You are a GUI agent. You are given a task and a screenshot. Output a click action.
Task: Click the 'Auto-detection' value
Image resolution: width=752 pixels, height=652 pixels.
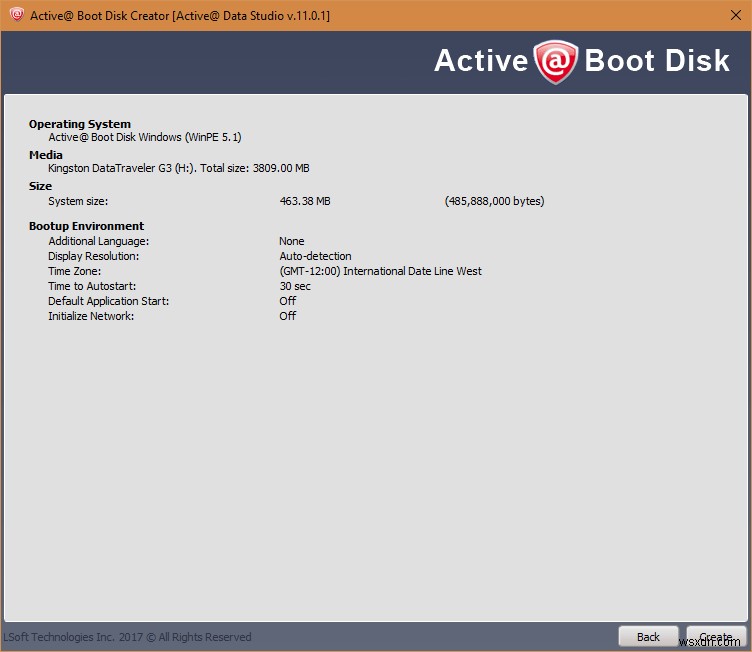point(315,256)
